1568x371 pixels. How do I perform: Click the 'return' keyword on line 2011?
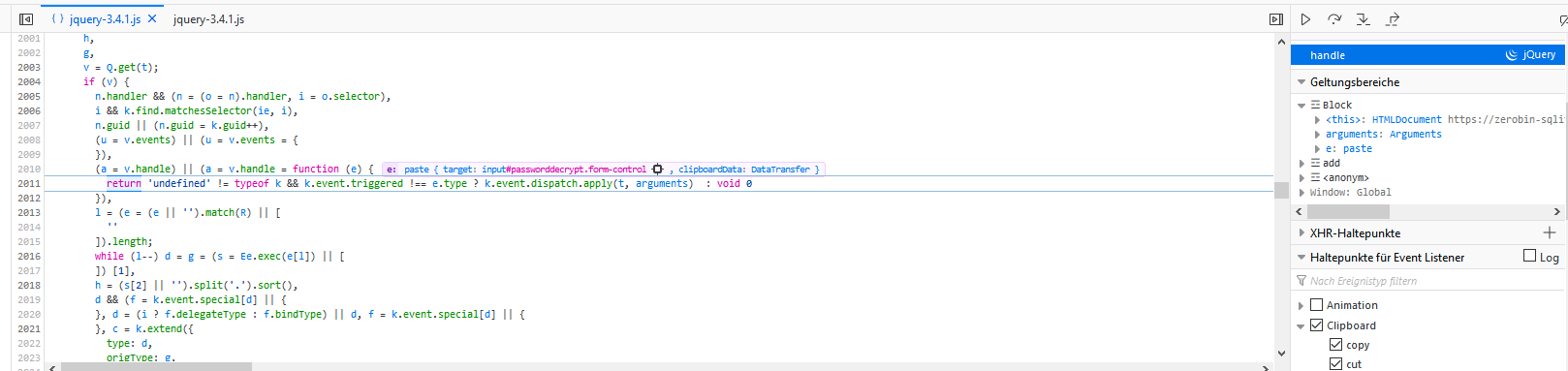click(124, 184)
